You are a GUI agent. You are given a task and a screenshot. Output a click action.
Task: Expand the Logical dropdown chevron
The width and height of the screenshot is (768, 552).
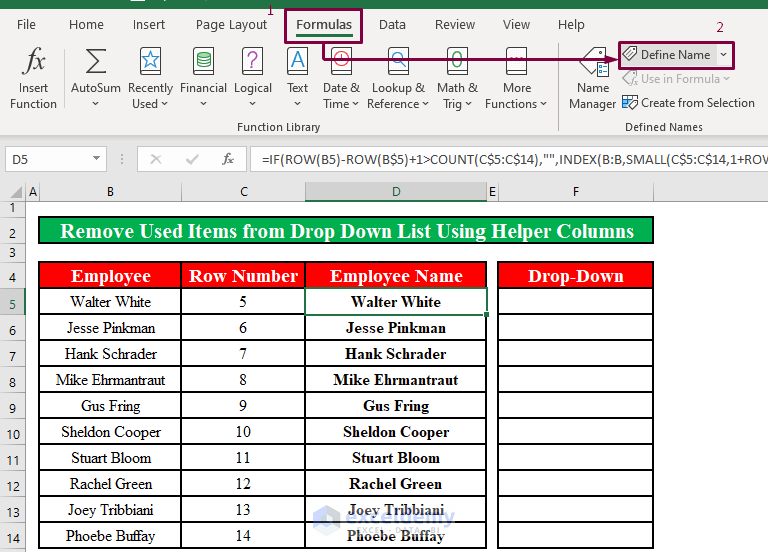tap(252, 104)
